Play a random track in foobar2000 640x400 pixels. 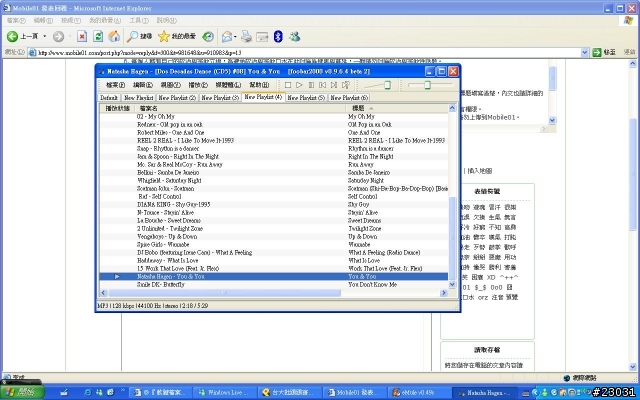point(346,85)
